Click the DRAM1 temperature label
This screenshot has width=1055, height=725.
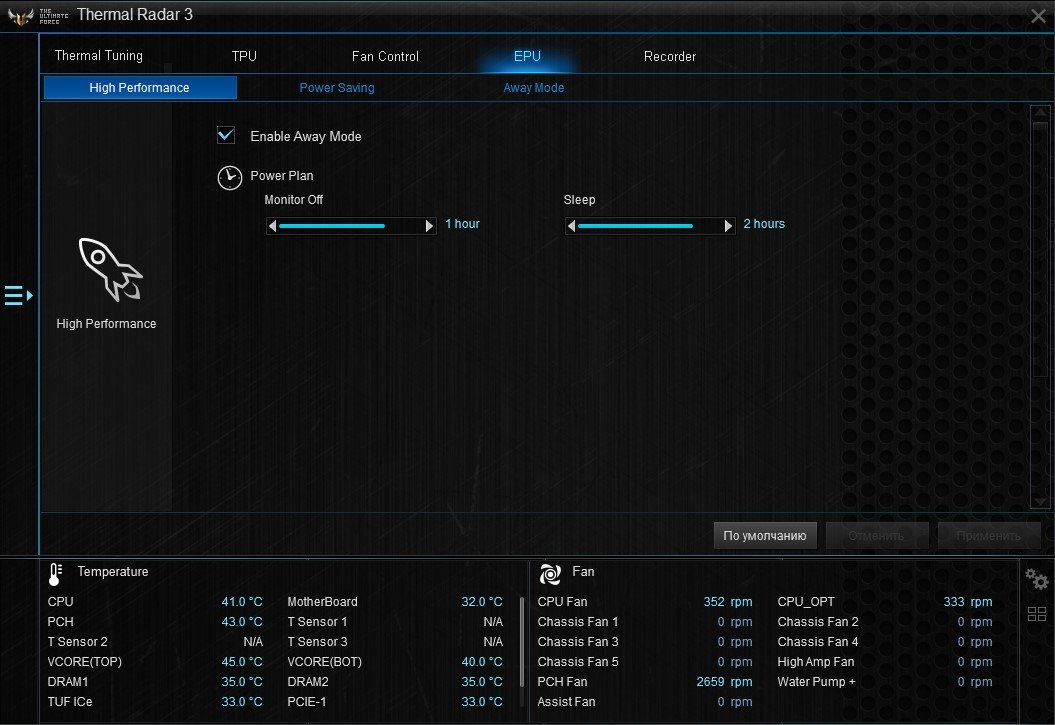tap(68, 682)
